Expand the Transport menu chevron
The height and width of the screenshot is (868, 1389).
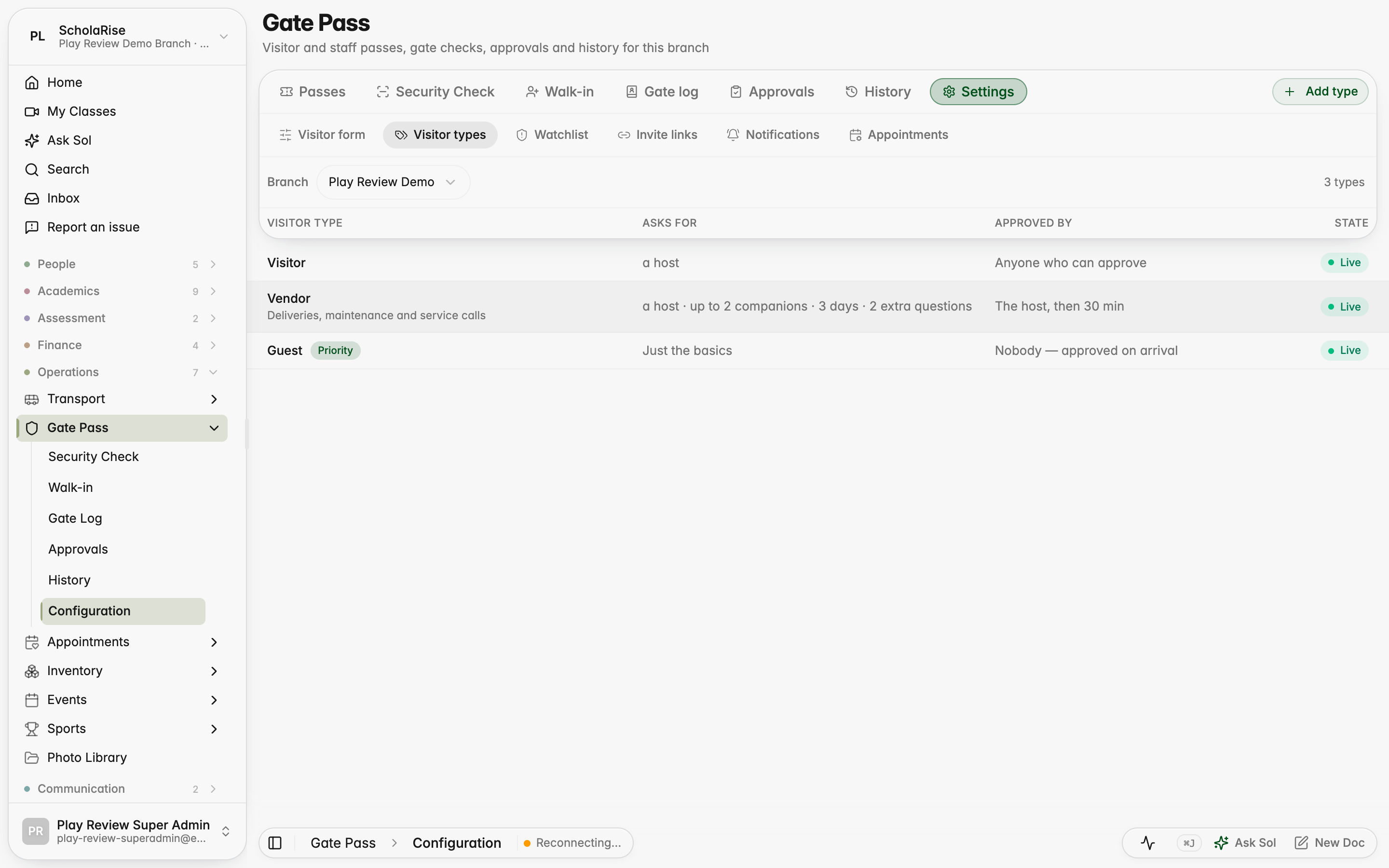214,399
